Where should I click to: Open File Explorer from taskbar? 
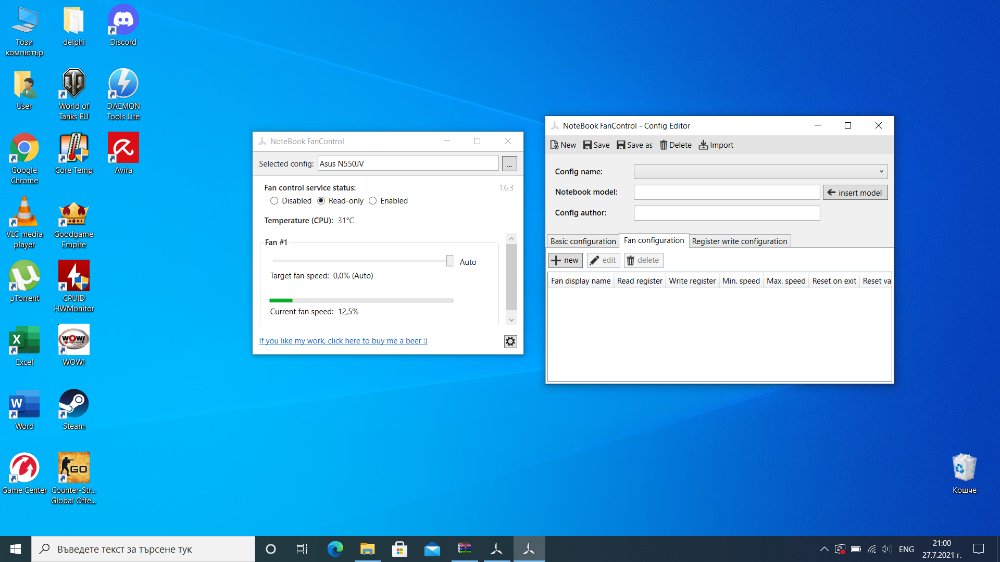(367, 549)
